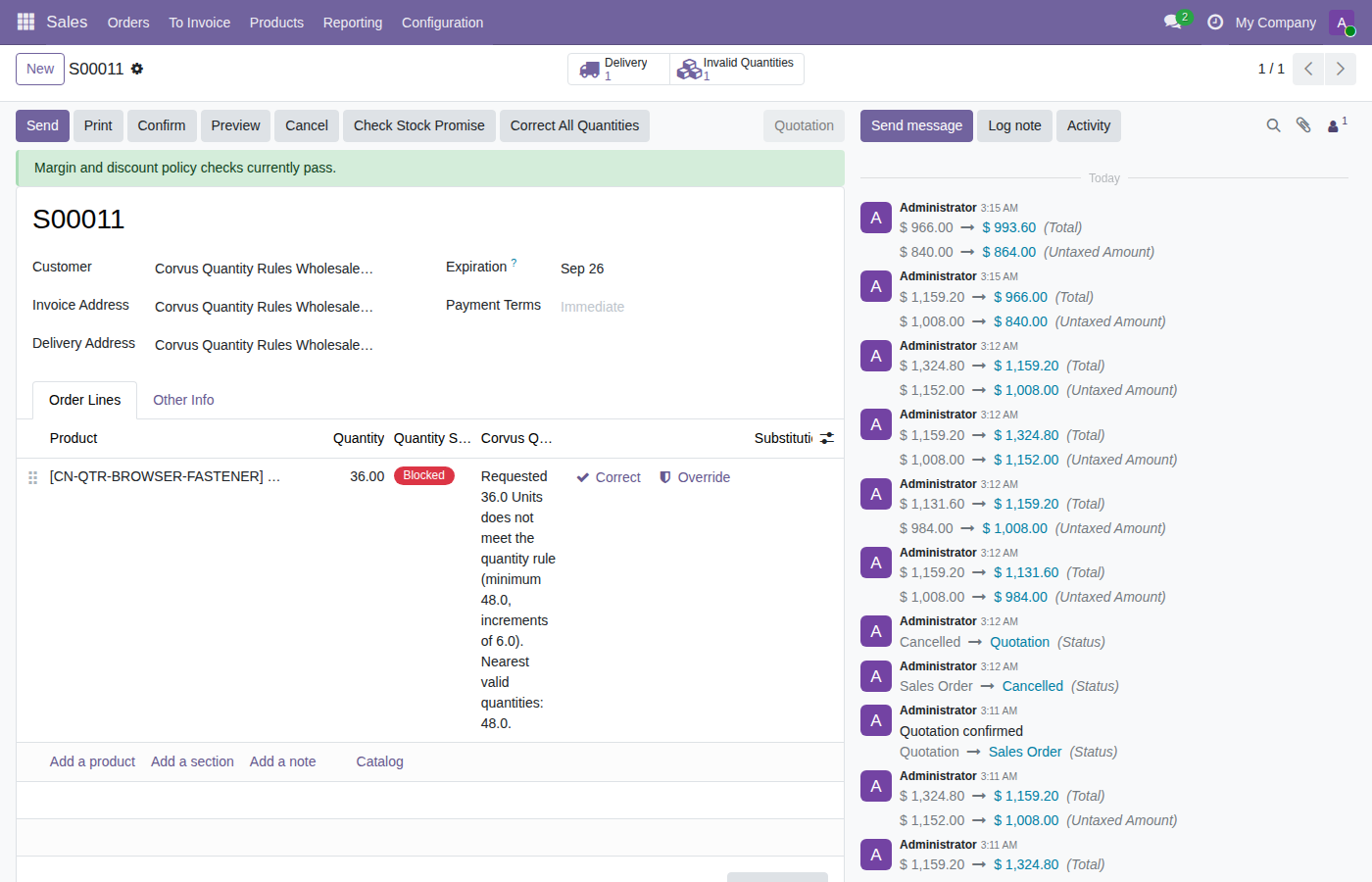Image resolution: width=1372 pixels, height=882 pixels.
Task: Schedule an Activity in chatter
Action: tap(1089, 125)
